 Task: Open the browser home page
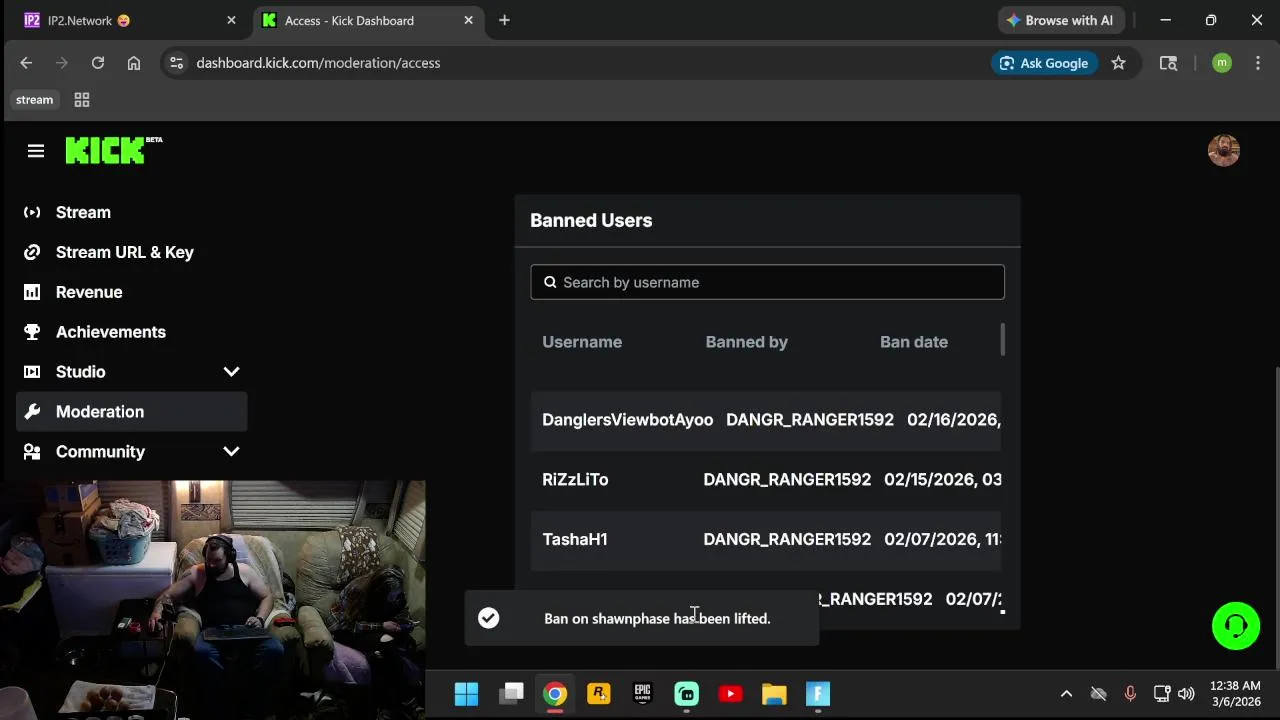[x=134, y=63]
